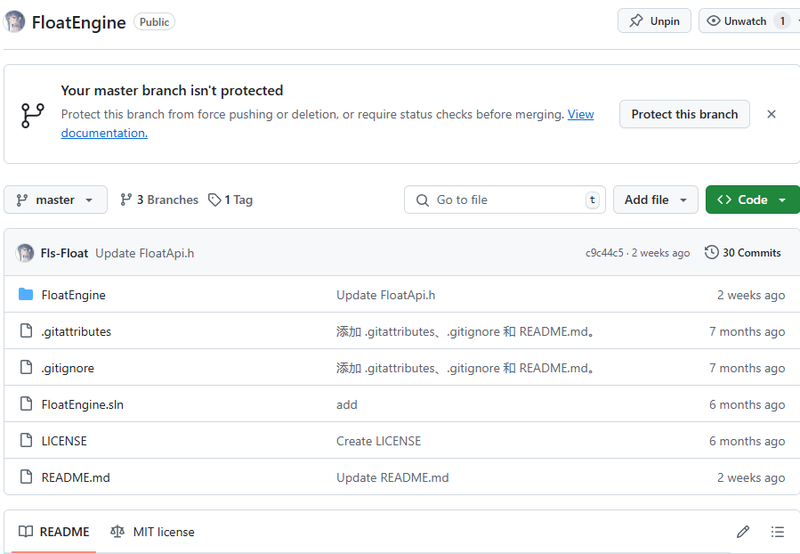Open the .gitattributes file
The image size is (800, 554).
pos(76,332)
